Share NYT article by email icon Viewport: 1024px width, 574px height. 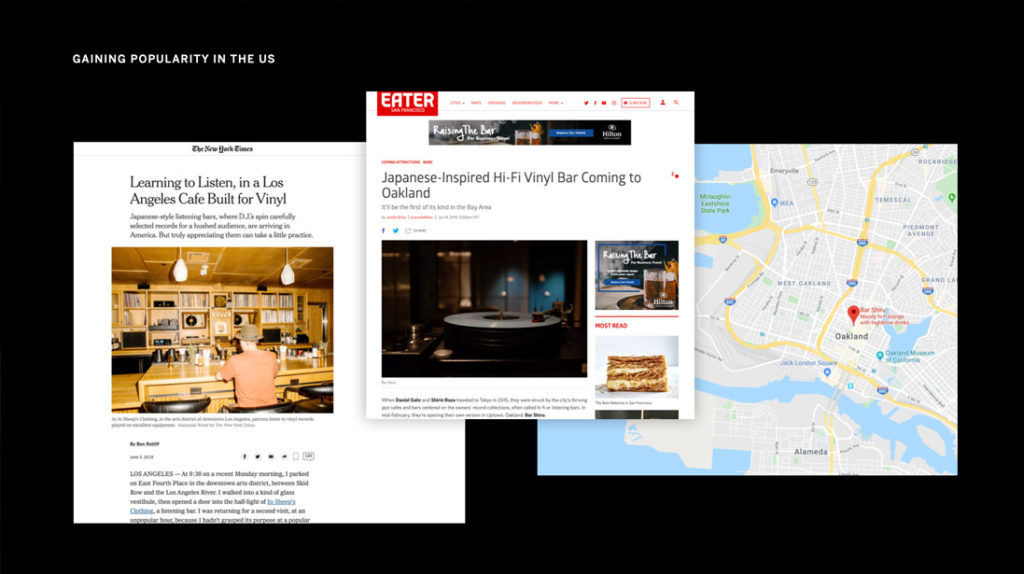271,456
